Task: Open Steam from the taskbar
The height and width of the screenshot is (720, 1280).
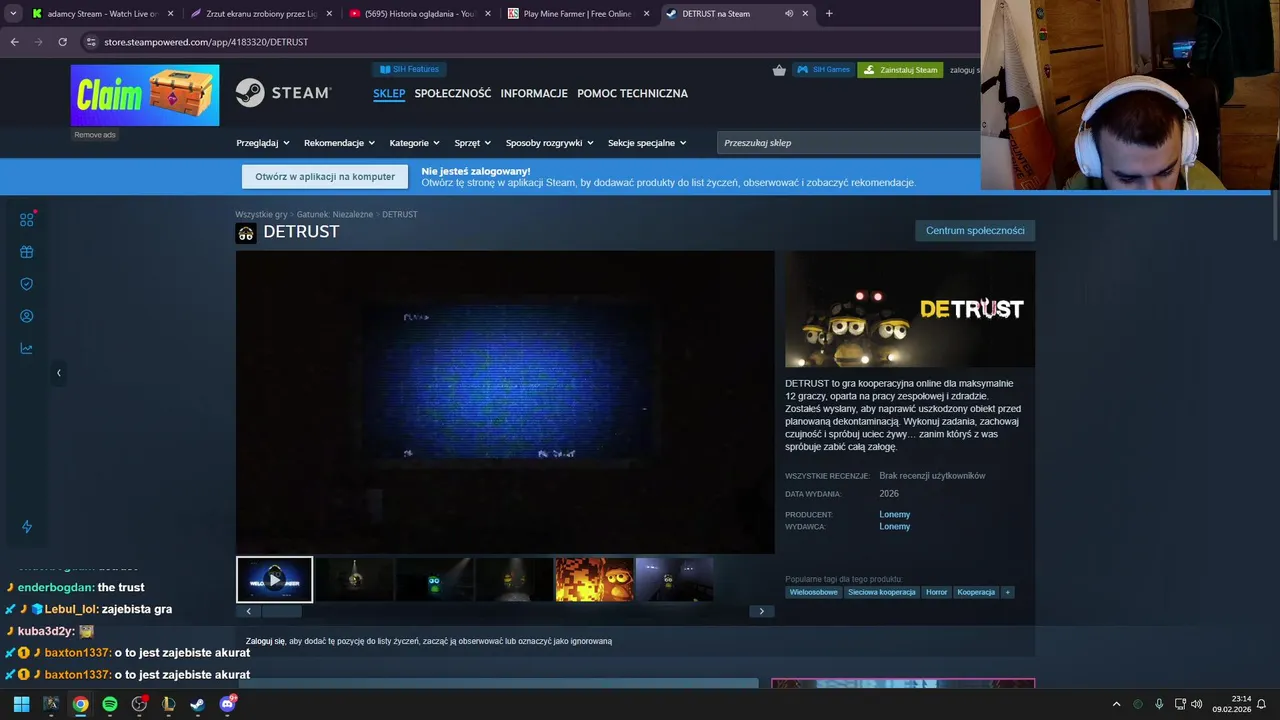Action: point(197,704)
